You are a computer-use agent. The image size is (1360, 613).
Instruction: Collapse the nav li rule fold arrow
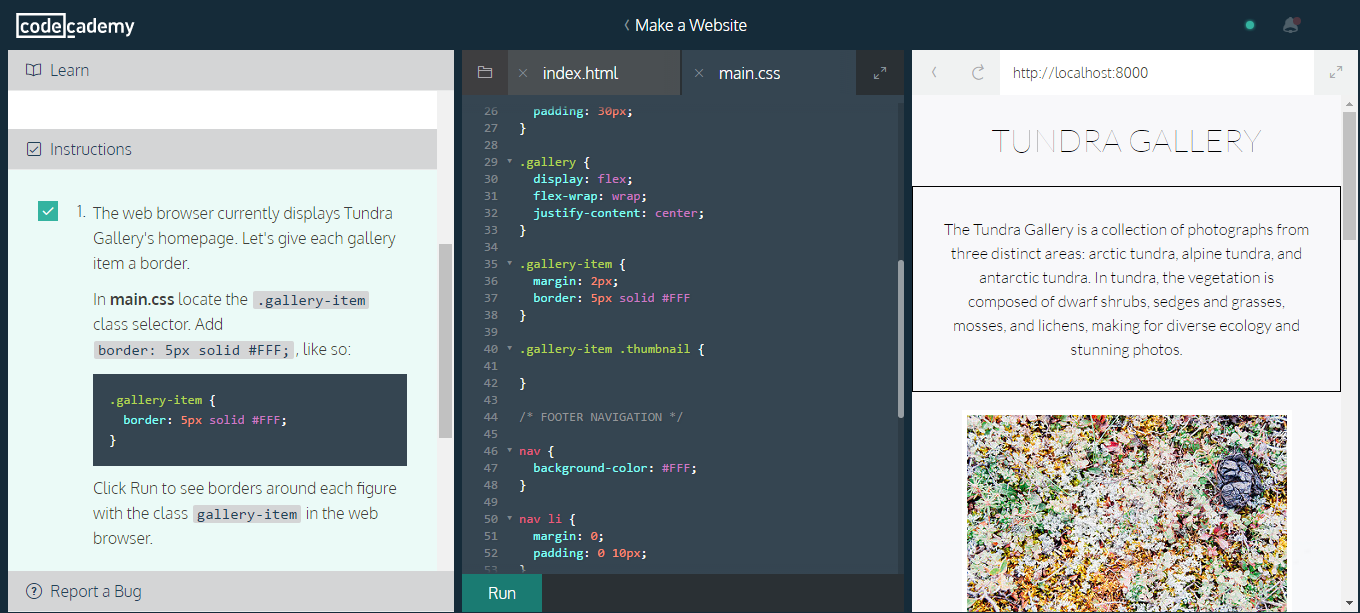(x=509, y=519)
